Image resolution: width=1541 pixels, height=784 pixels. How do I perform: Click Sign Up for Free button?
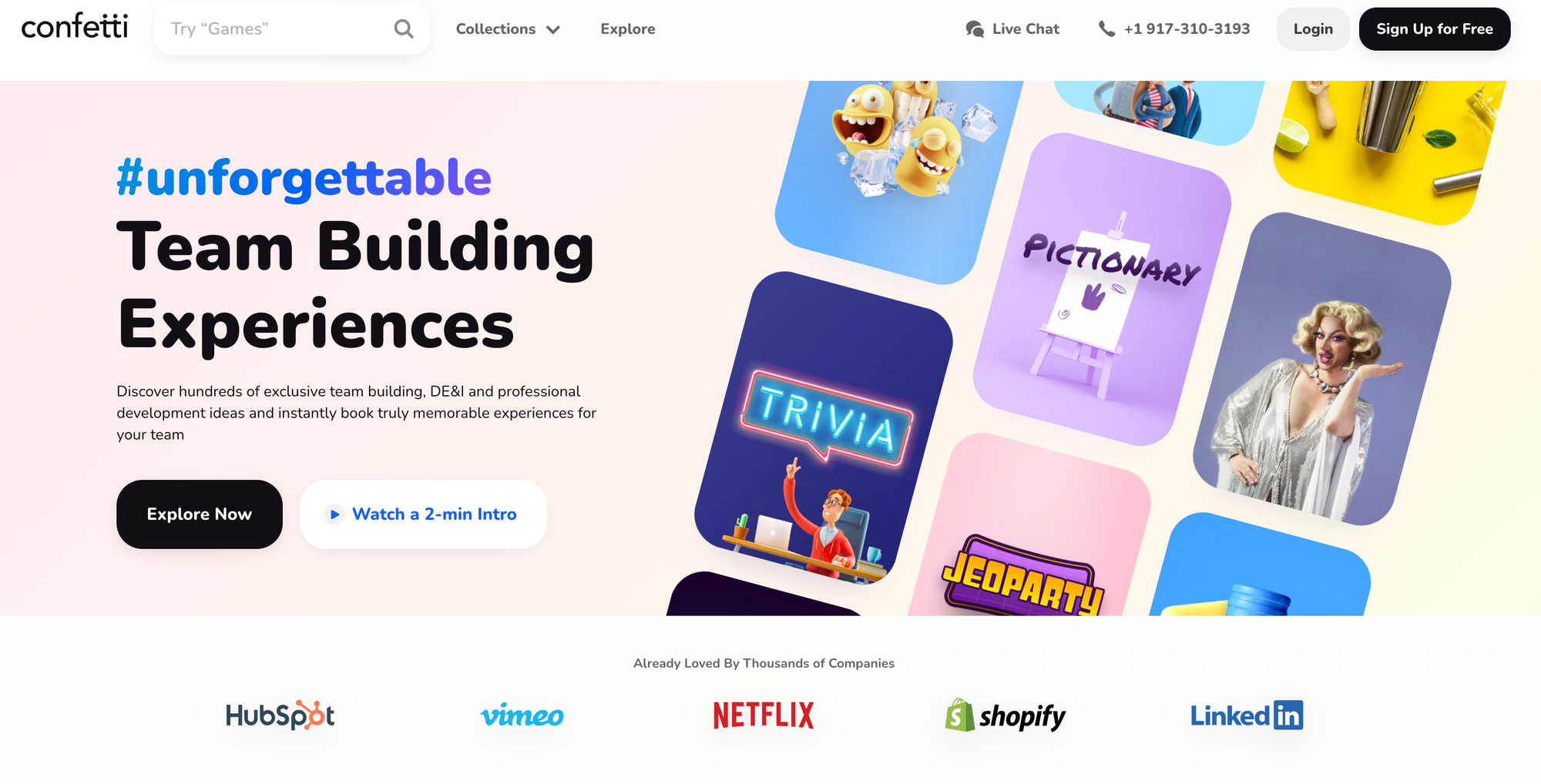tap(1435, 29)
